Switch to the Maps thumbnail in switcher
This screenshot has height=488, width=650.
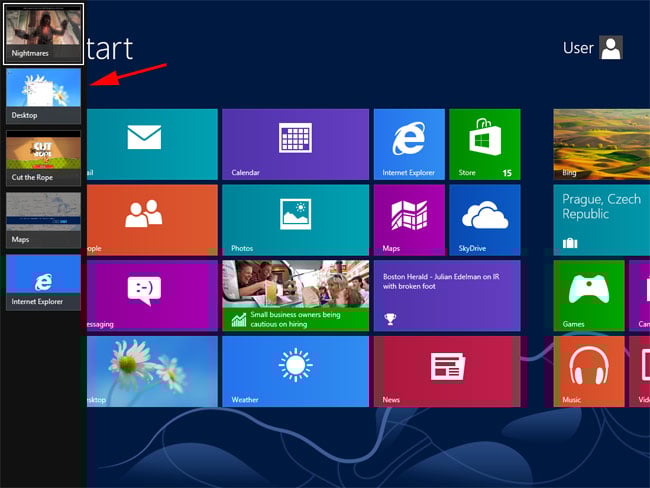(x=44, y=221)
